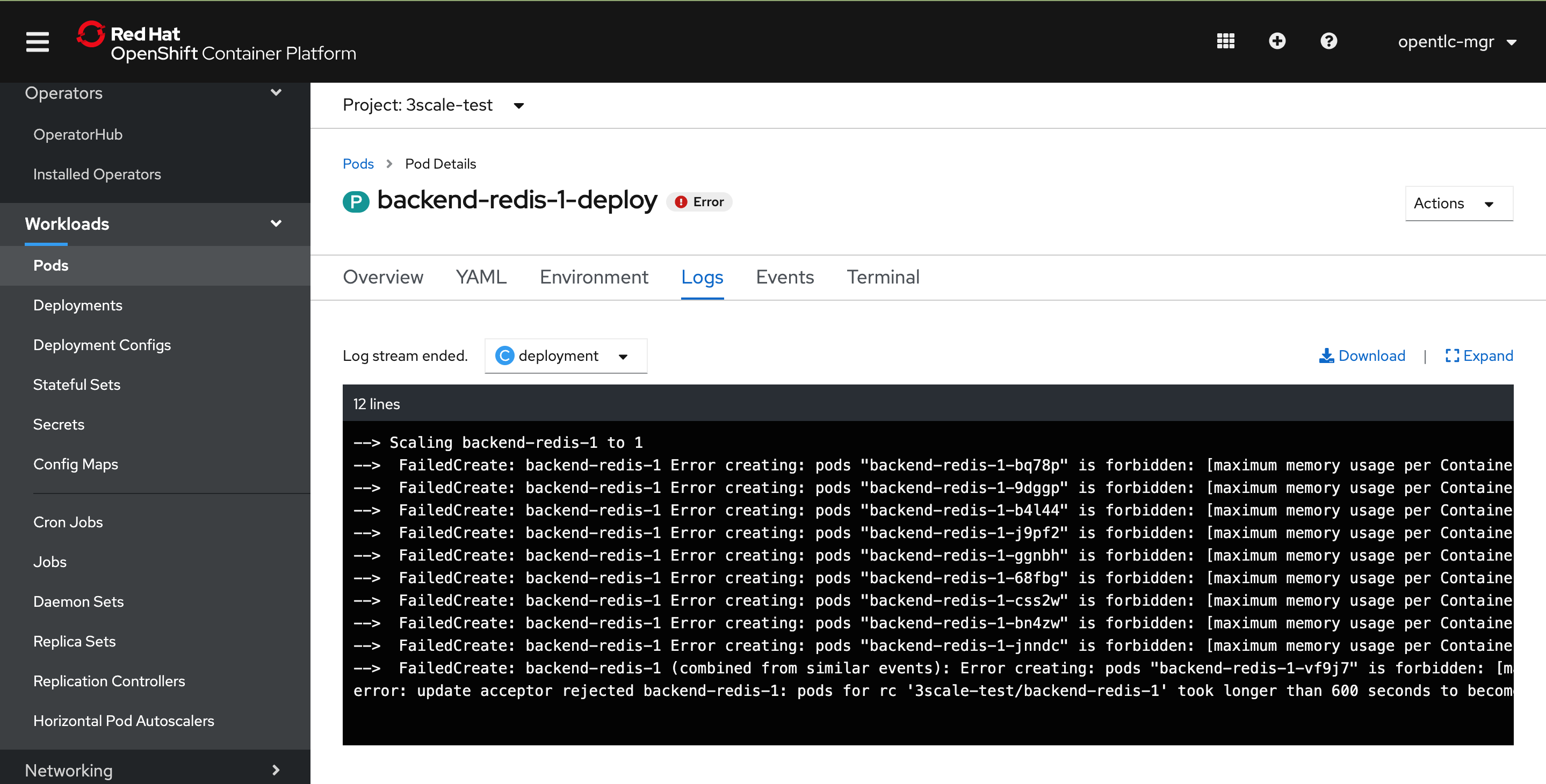Viewport: 1546px width, 784px height.
Task: Click the Expand log icon
Action: (x=1452, y=355)
